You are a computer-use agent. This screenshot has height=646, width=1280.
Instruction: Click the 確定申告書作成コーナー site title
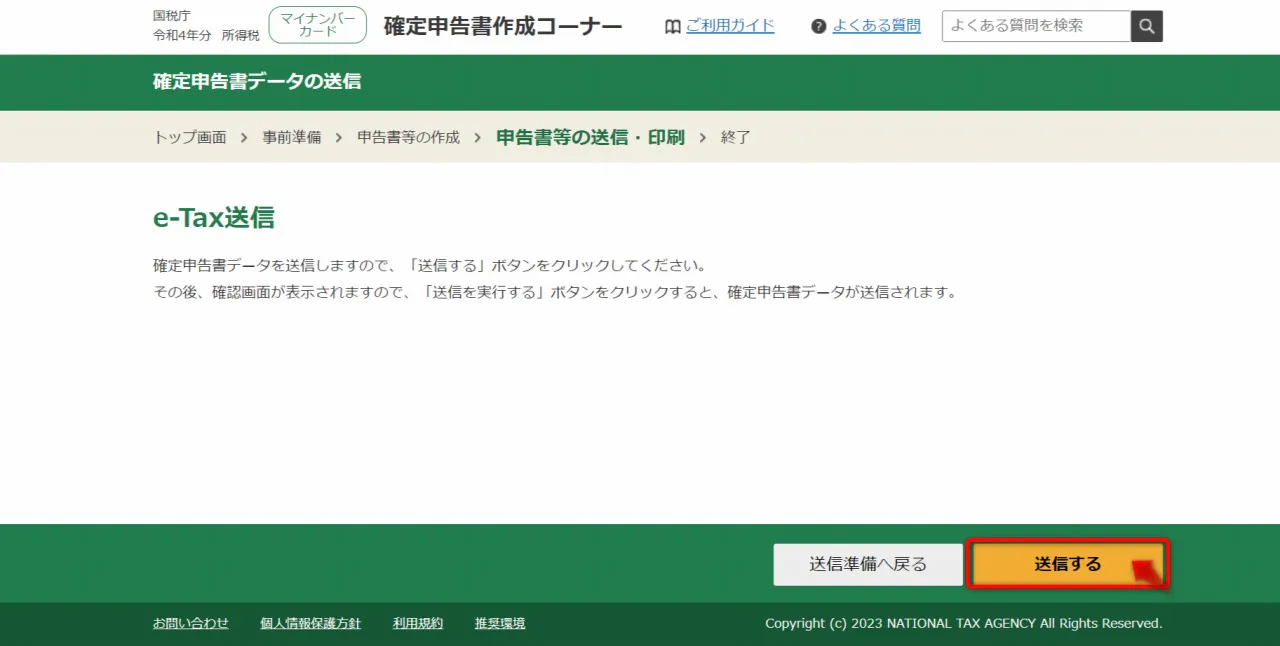(502, 26)
